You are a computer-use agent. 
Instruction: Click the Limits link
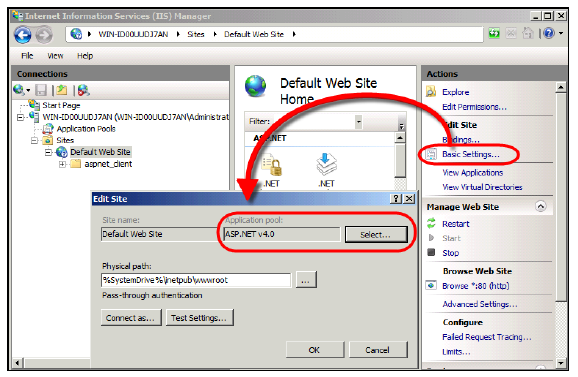tap(456, 352)
